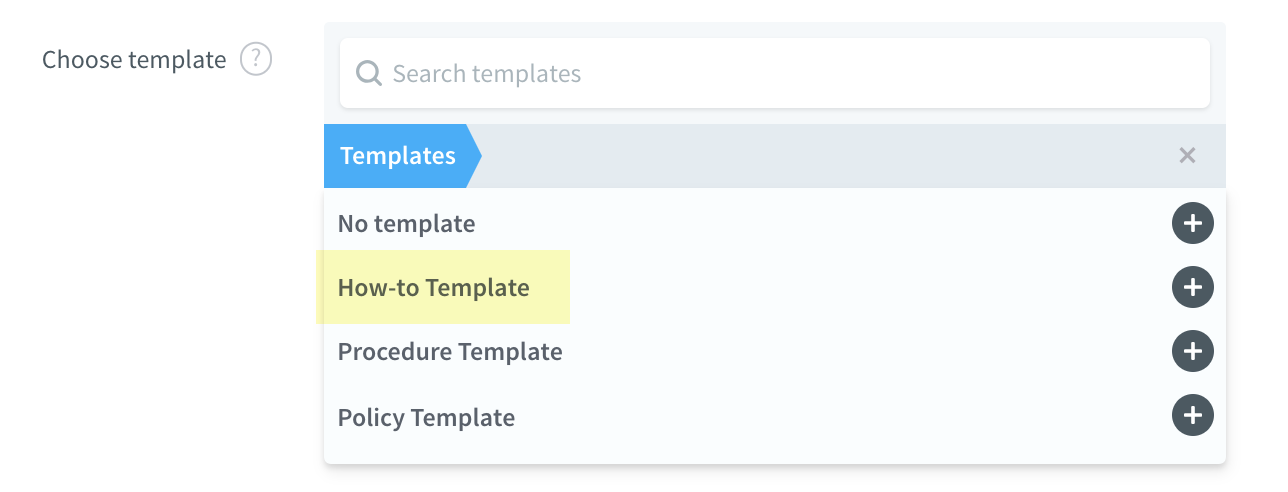Screen dimensions: 1288x492
Task: Add No template with its plus icon
Action: (x=1192, y=224)
